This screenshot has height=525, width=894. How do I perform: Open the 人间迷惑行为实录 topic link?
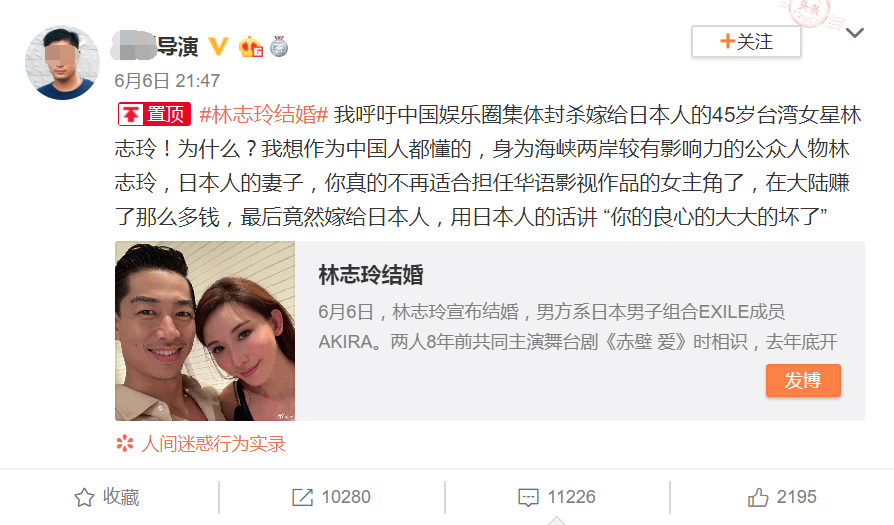[213, 443]
